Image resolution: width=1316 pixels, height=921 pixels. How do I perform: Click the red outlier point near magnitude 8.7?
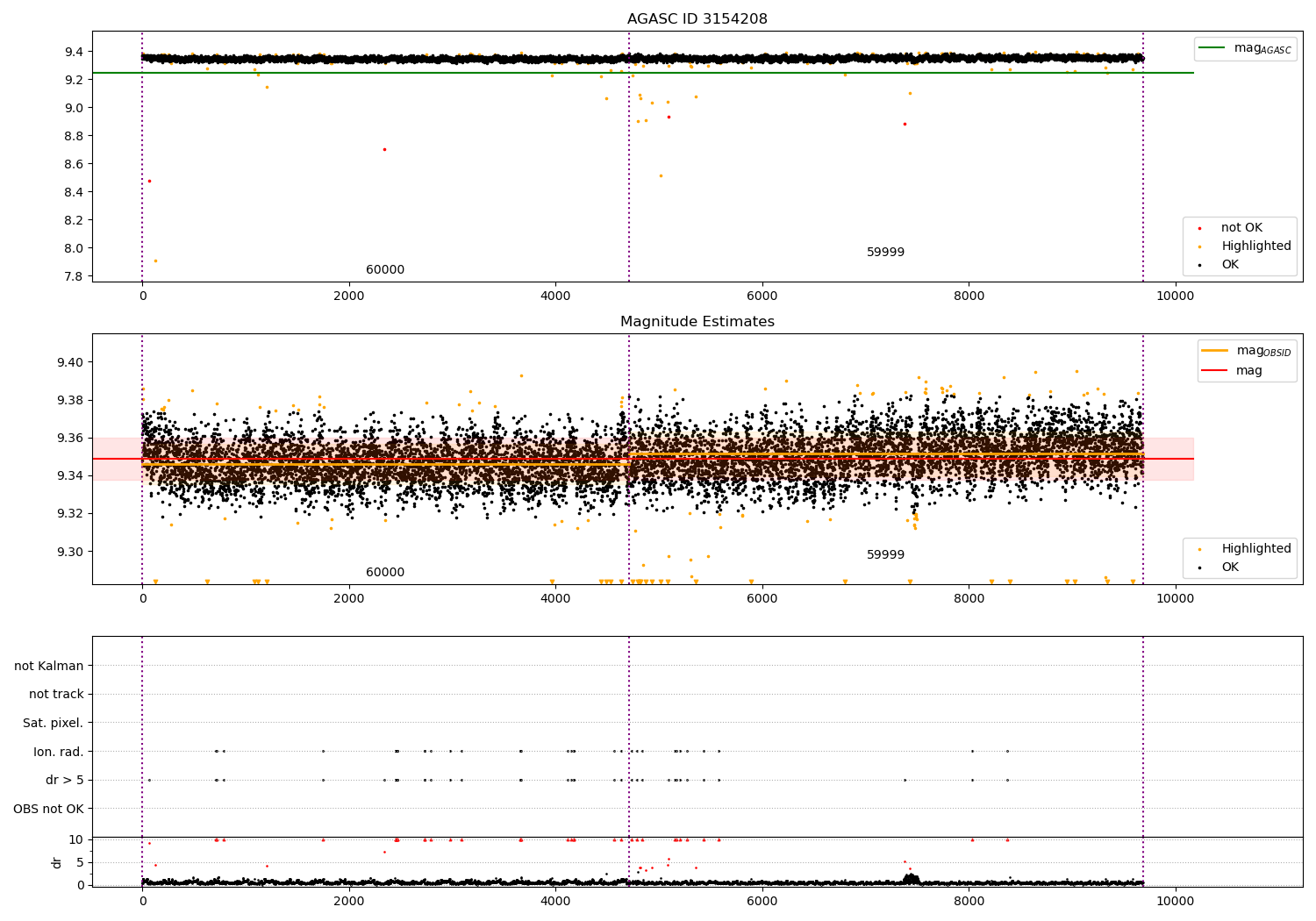pos(384,149)
